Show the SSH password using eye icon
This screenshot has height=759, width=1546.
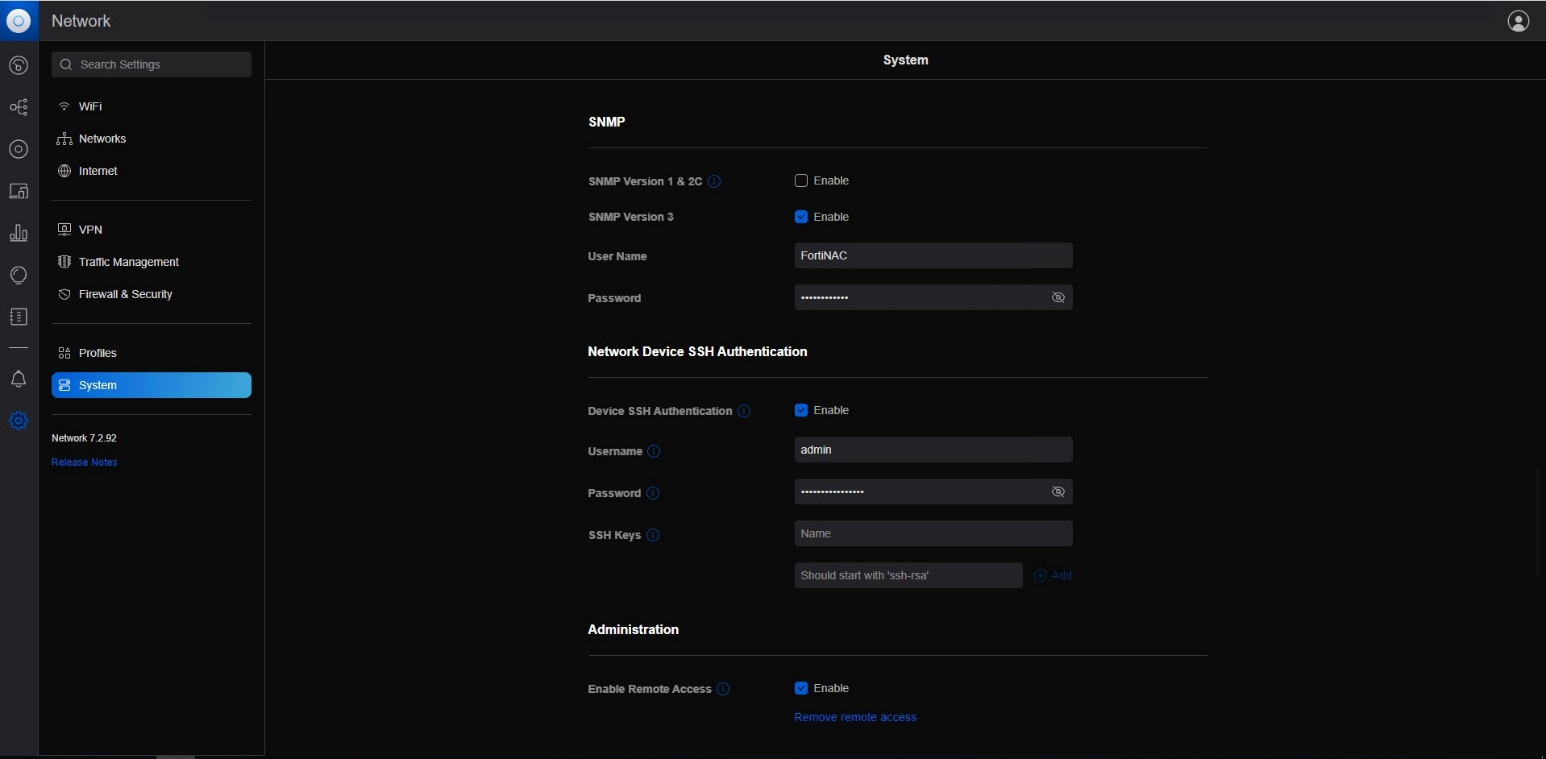(x=1058, y=491)
